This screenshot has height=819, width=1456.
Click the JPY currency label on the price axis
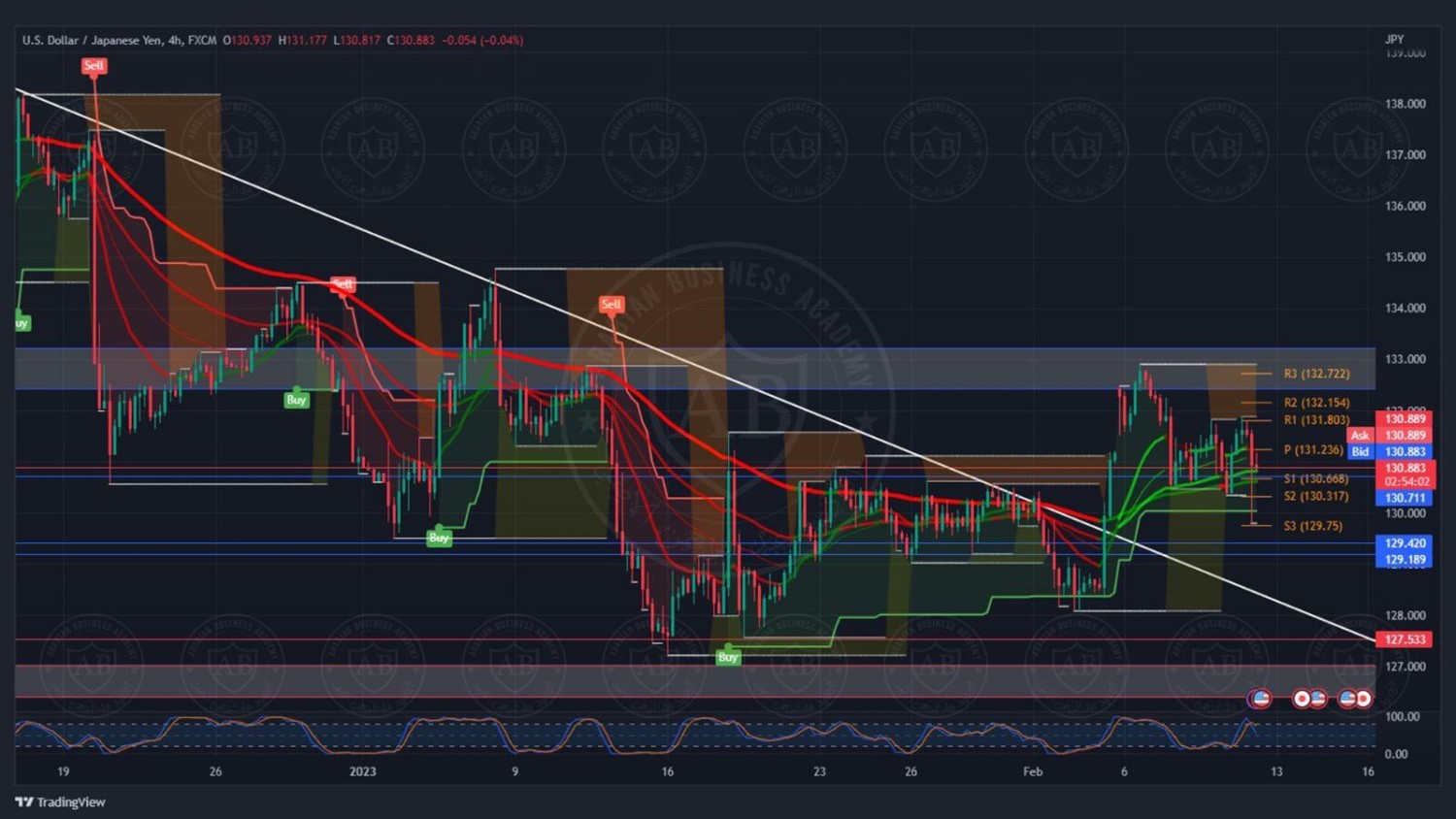point(1394,40)
